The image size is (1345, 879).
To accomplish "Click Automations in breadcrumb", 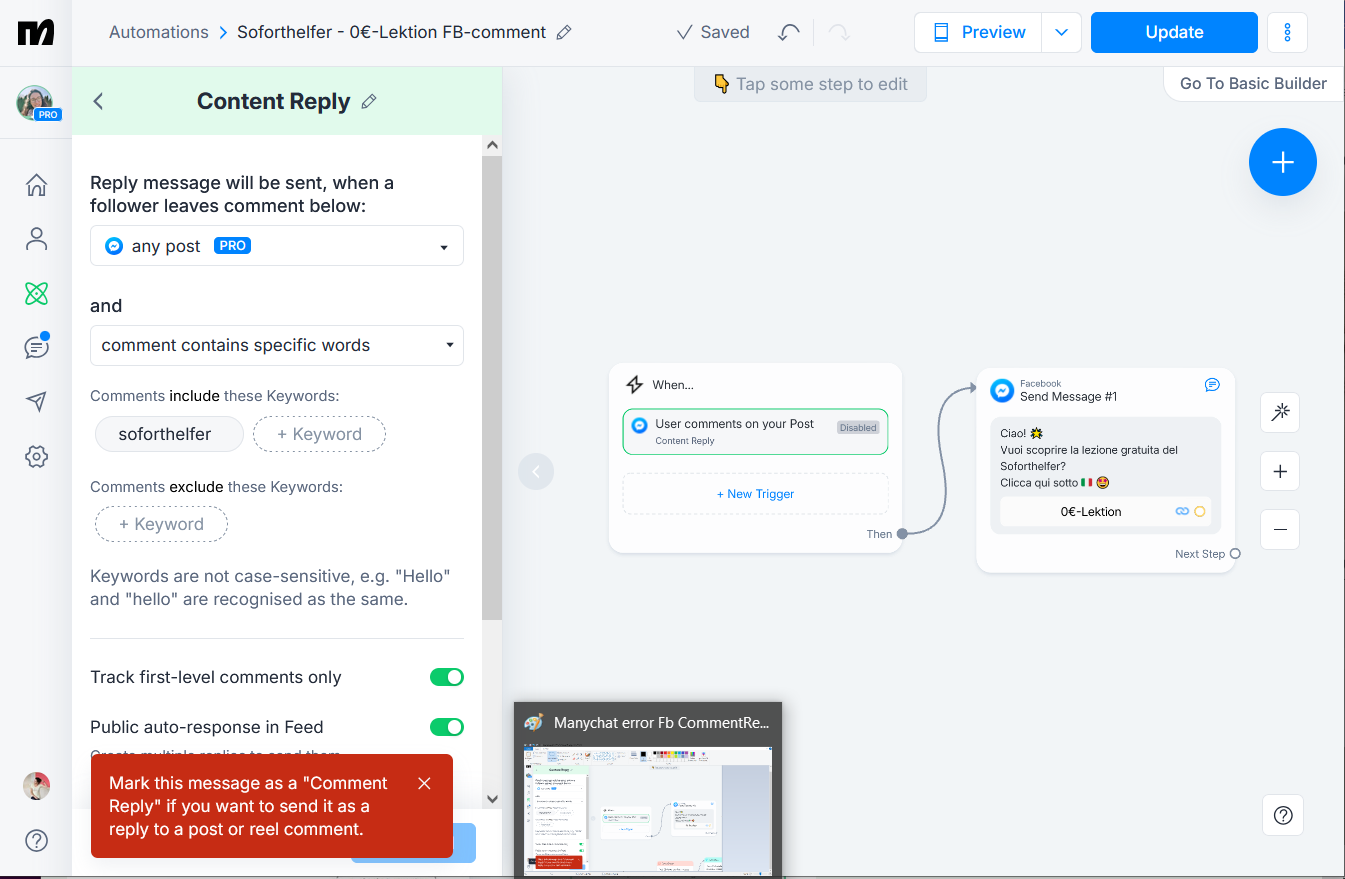I will 158,32.
